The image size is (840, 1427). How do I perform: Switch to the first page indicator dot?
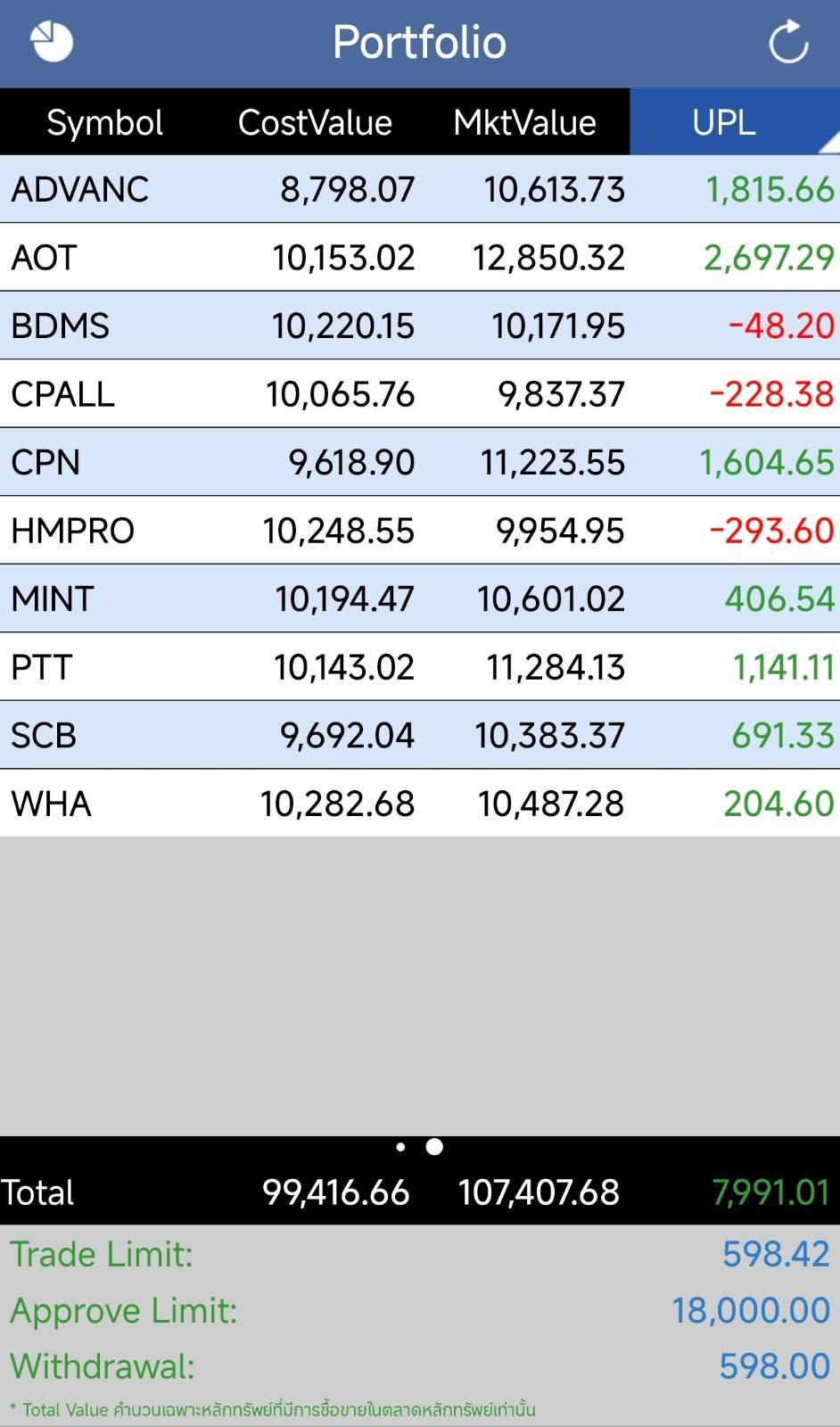[400, 1147]
